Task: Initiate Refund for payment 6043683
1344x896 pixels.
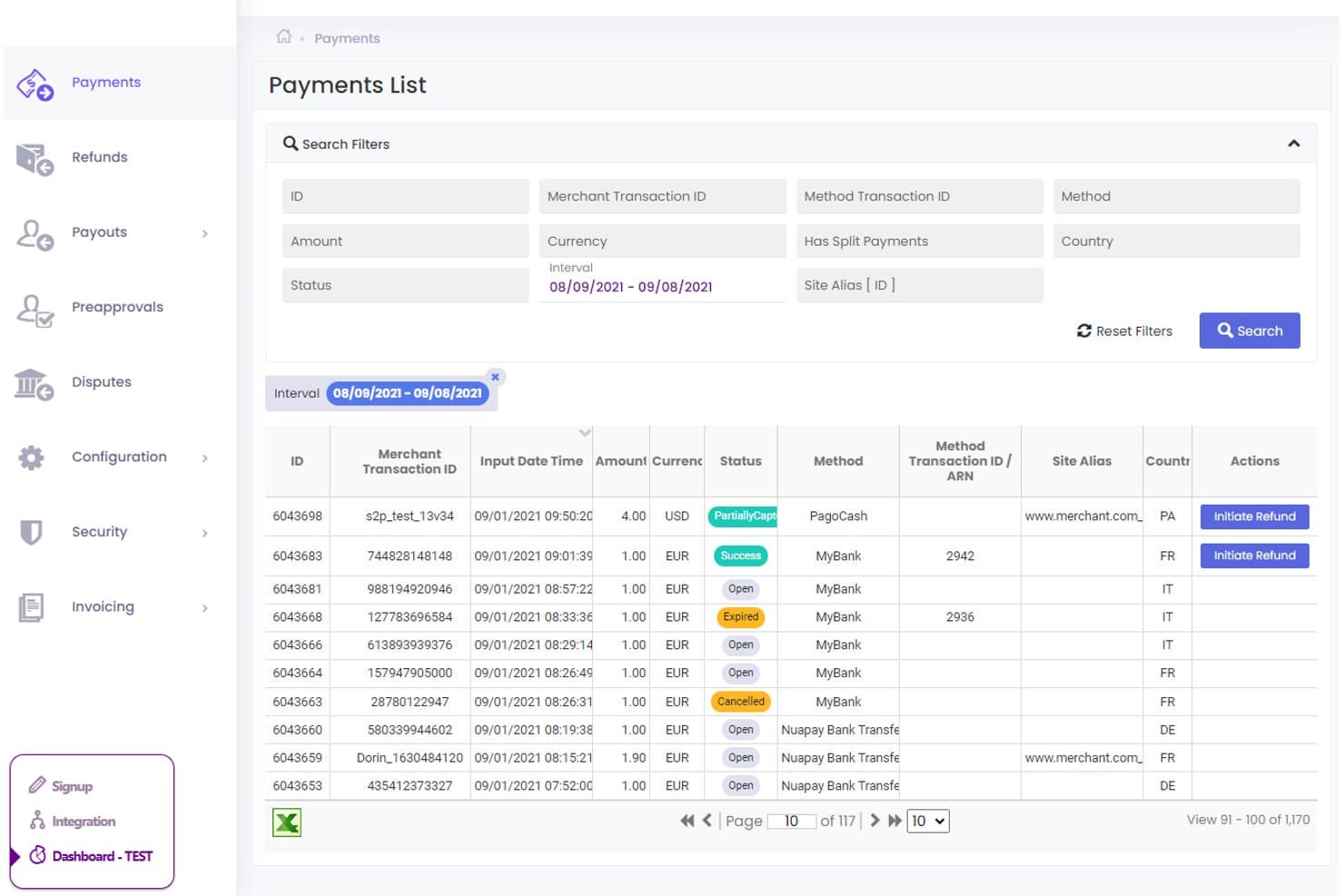Action: coord(1254,556)
